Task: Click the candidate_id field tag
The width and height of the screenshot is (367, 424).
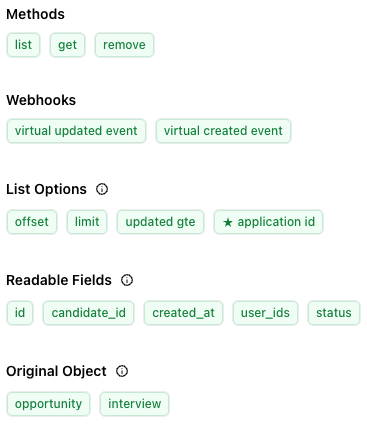Action: coord(88,313)
